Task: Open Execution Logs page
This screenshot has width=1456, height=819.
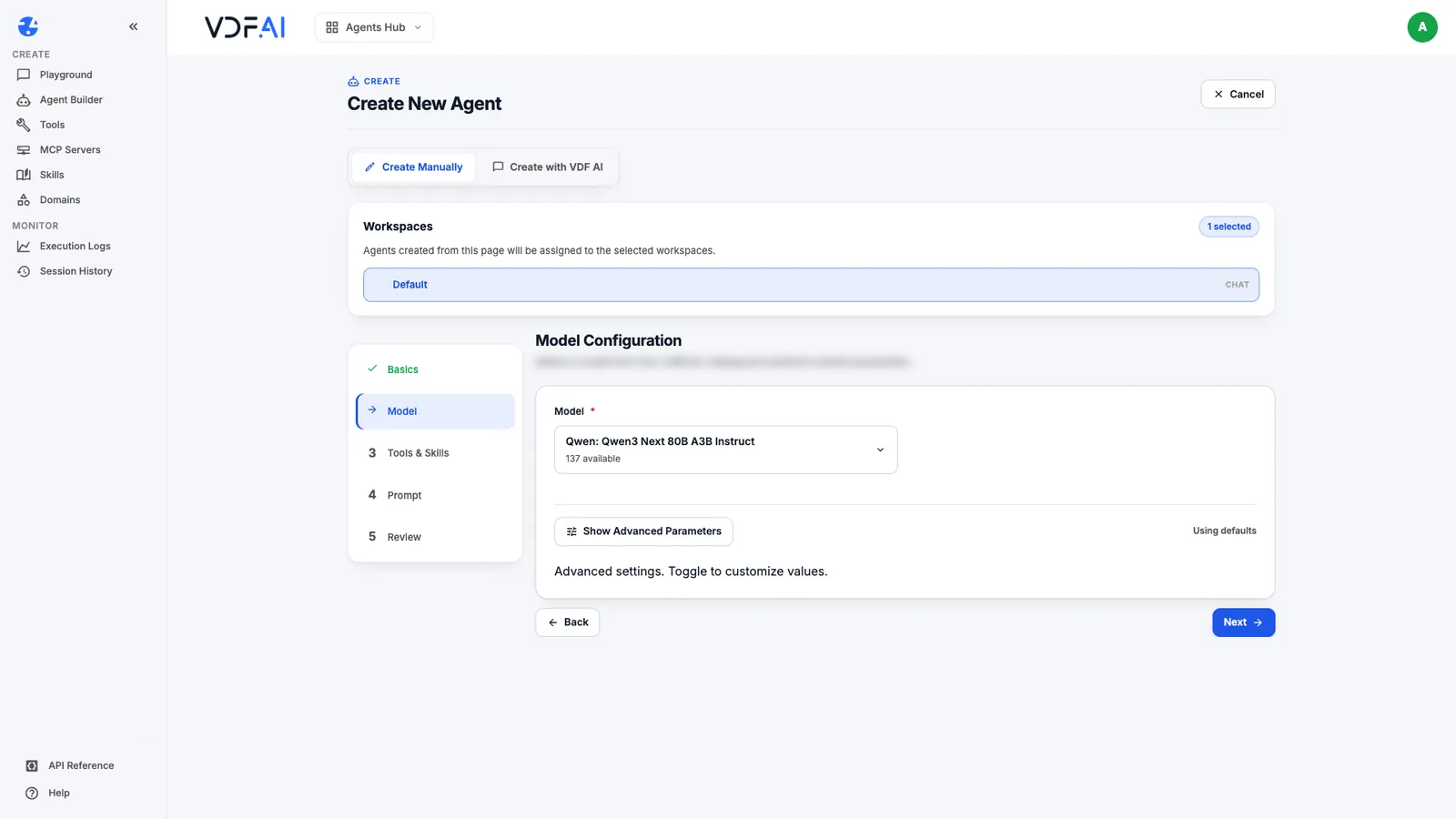Action: [x=75, y=247]
